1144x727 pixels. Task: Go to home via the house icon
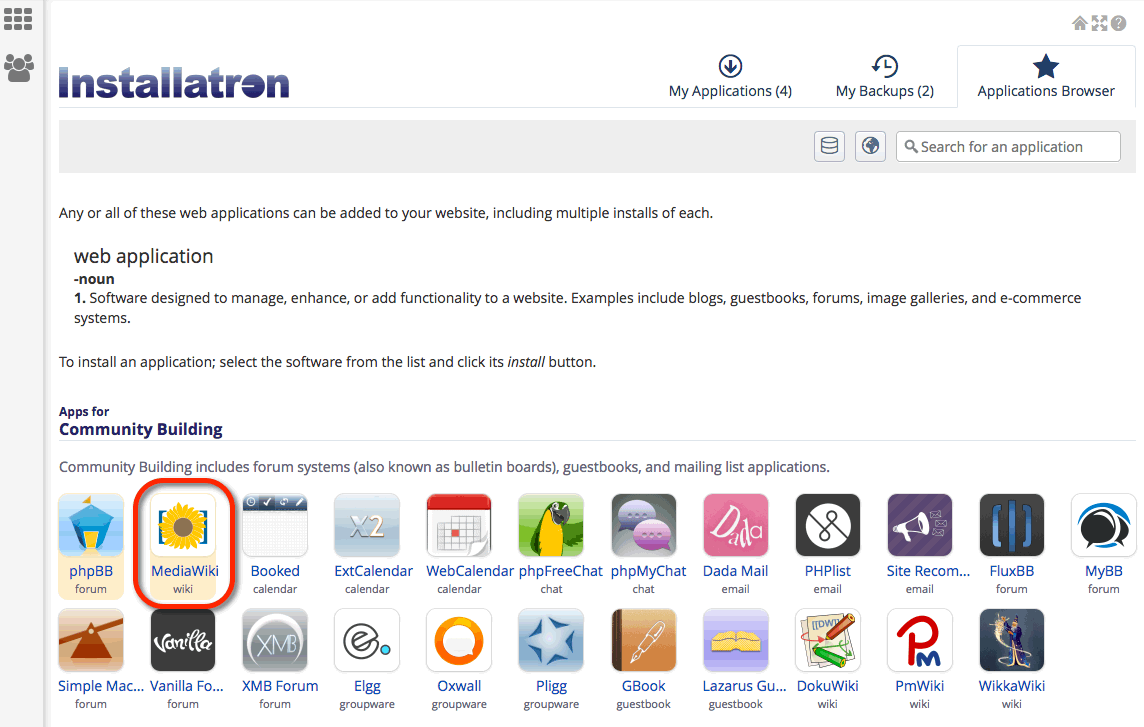1080,23
